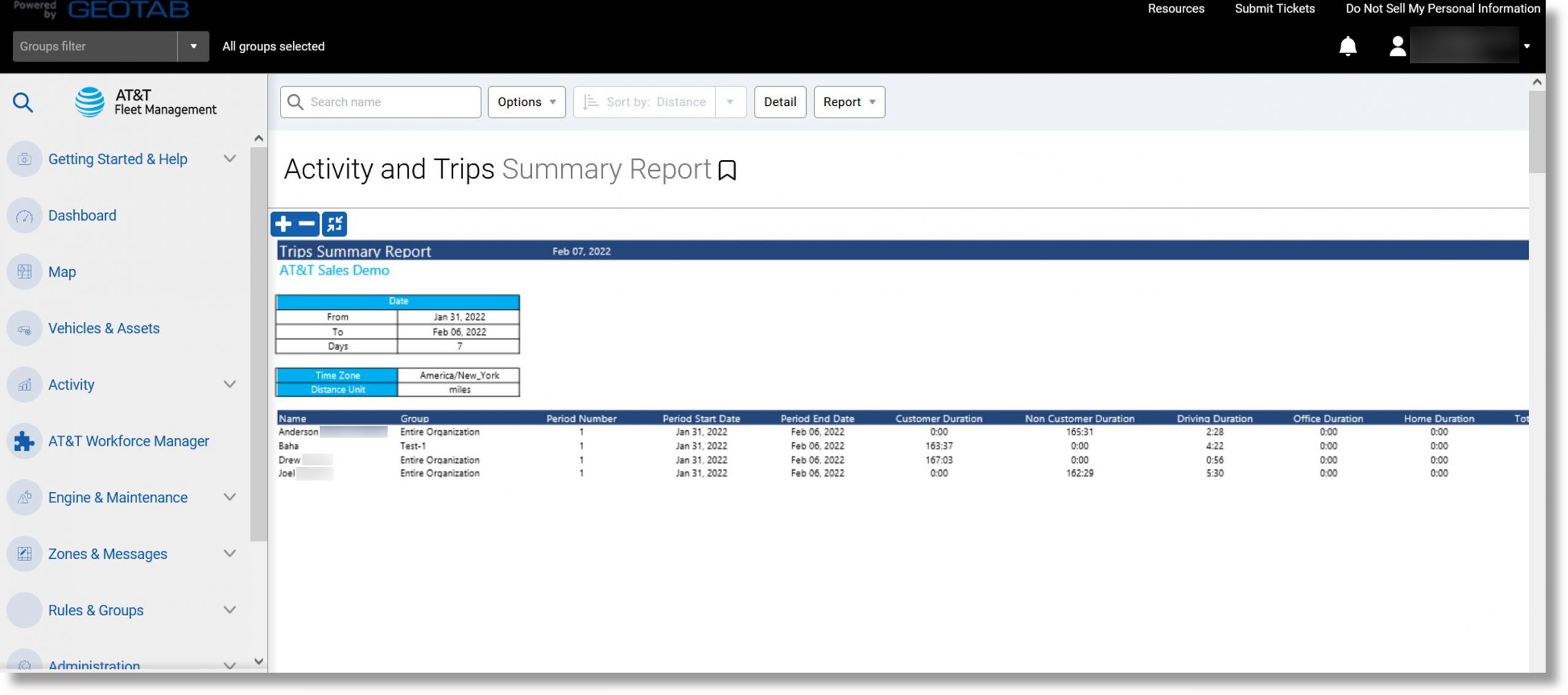Click the user profile icon

[1397, 46]
